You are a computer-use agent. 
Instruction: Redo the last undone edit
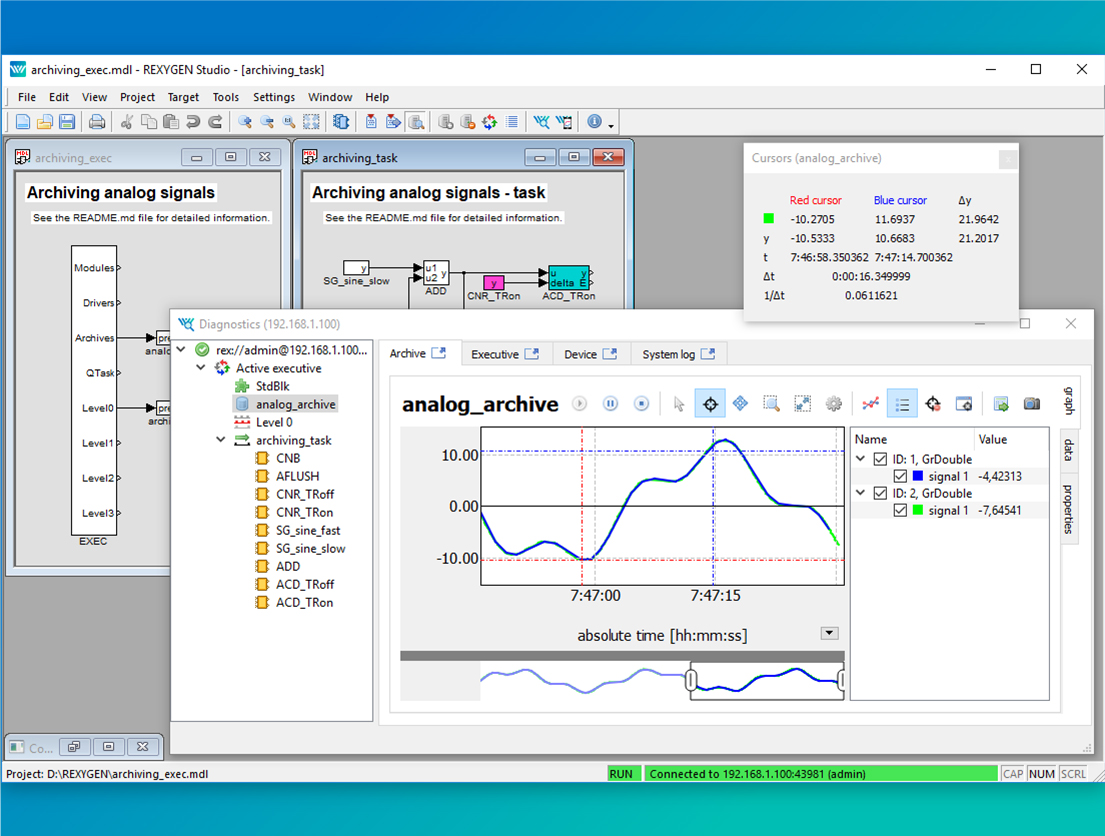tap(216, 122)
